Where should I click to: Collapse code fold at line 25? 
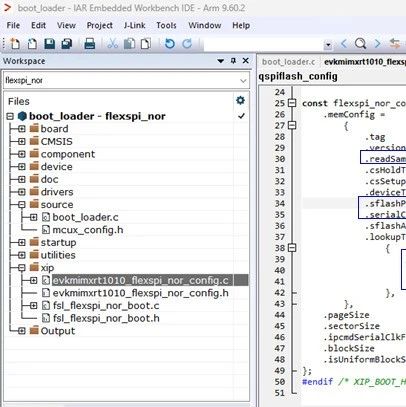[292, 103]
